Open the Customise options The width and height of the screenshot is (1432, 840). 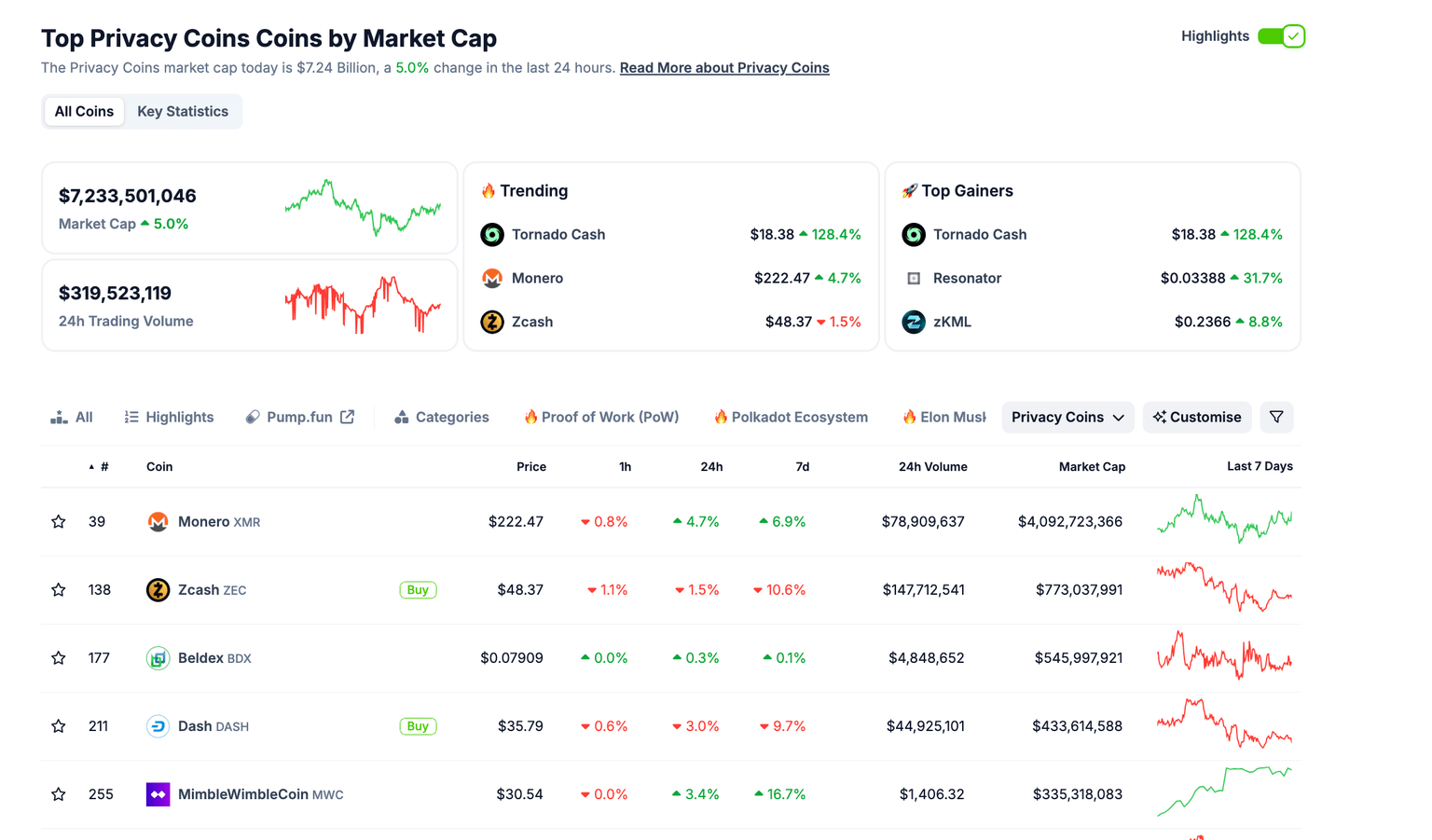click(1197, 417)
